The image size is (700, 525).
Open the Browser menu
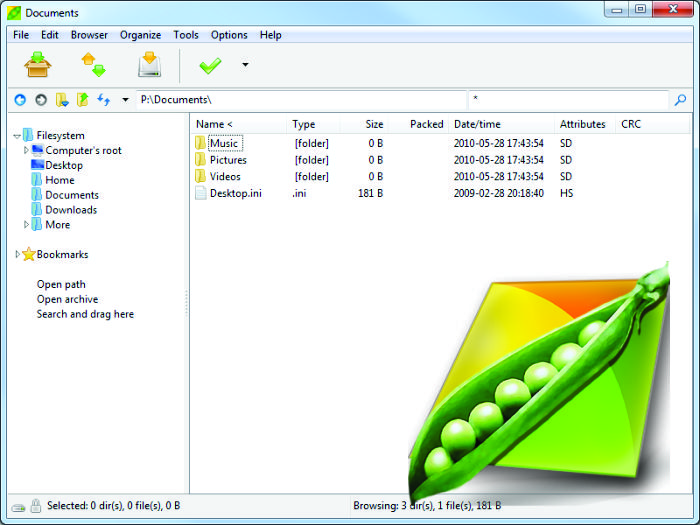click(x=89, y=35)
